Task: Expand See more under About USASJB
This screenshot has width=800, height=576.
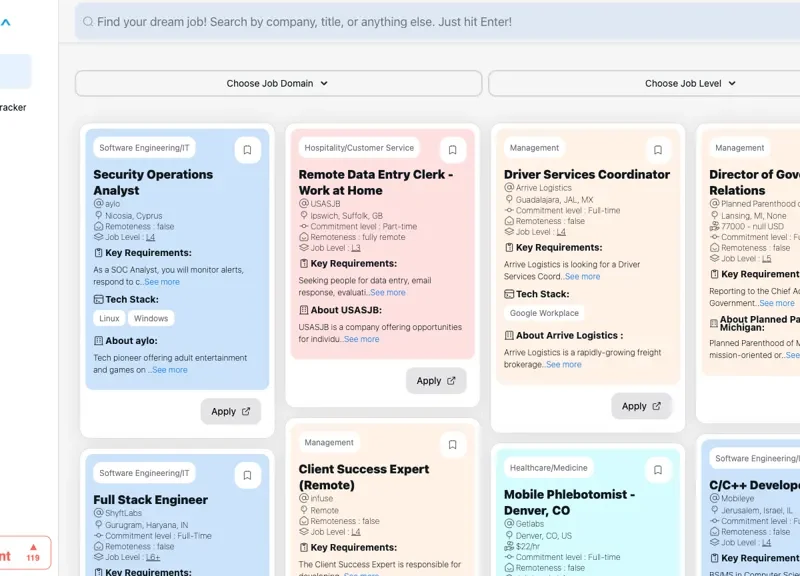Action: coord(361,339)
